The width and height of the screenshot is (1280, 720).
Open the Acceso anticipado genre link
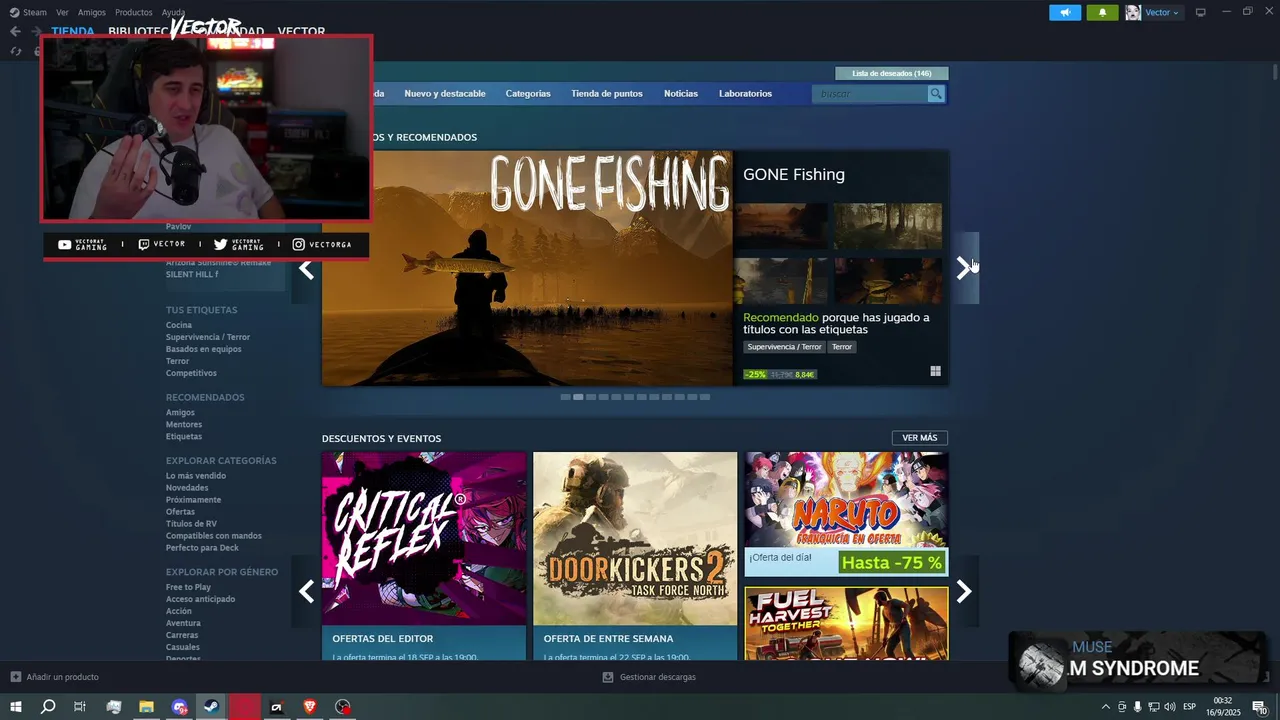click(x=201, y=599)
